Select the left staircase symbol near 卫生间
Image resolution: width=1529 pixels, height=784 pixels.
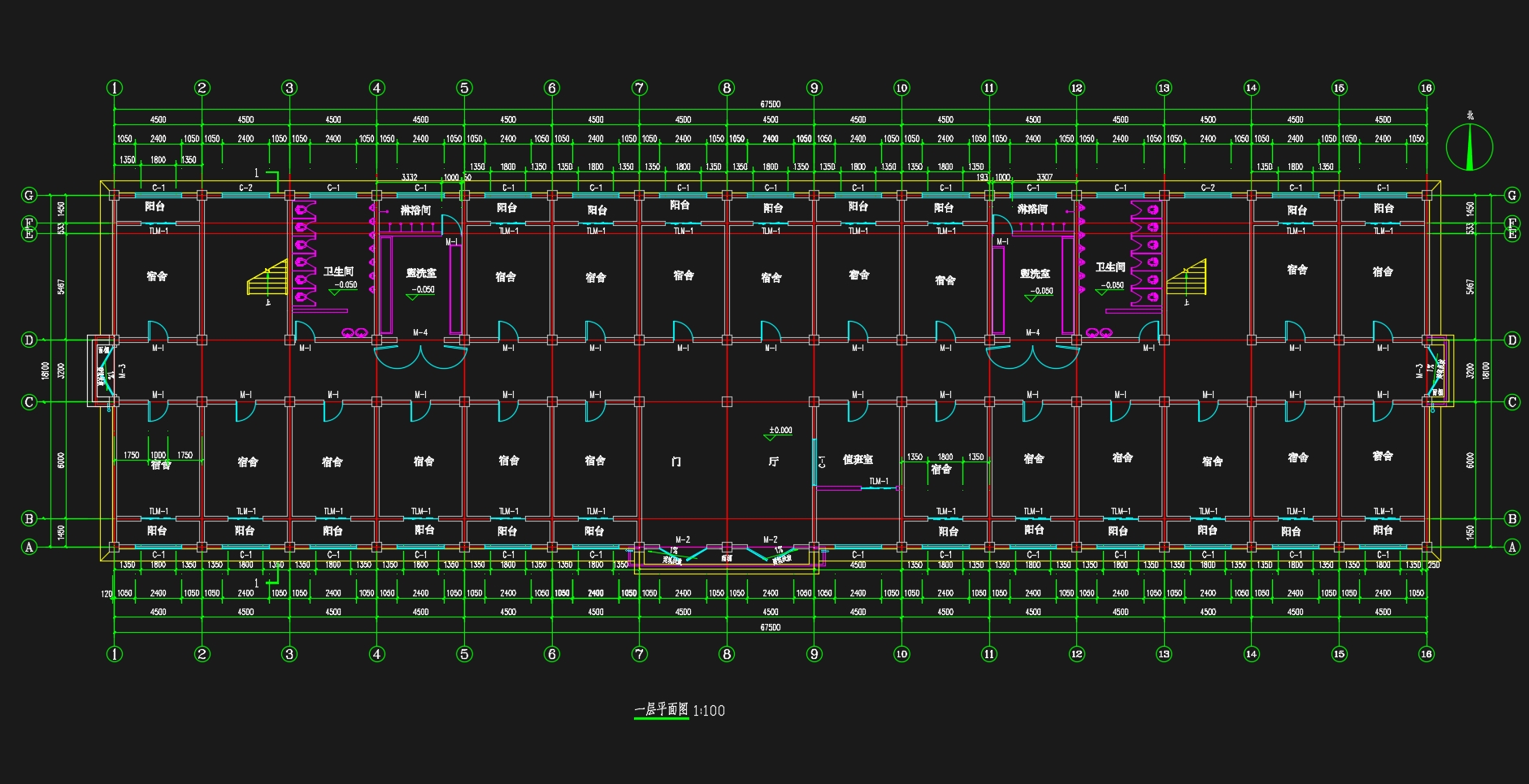coord(268,277)
